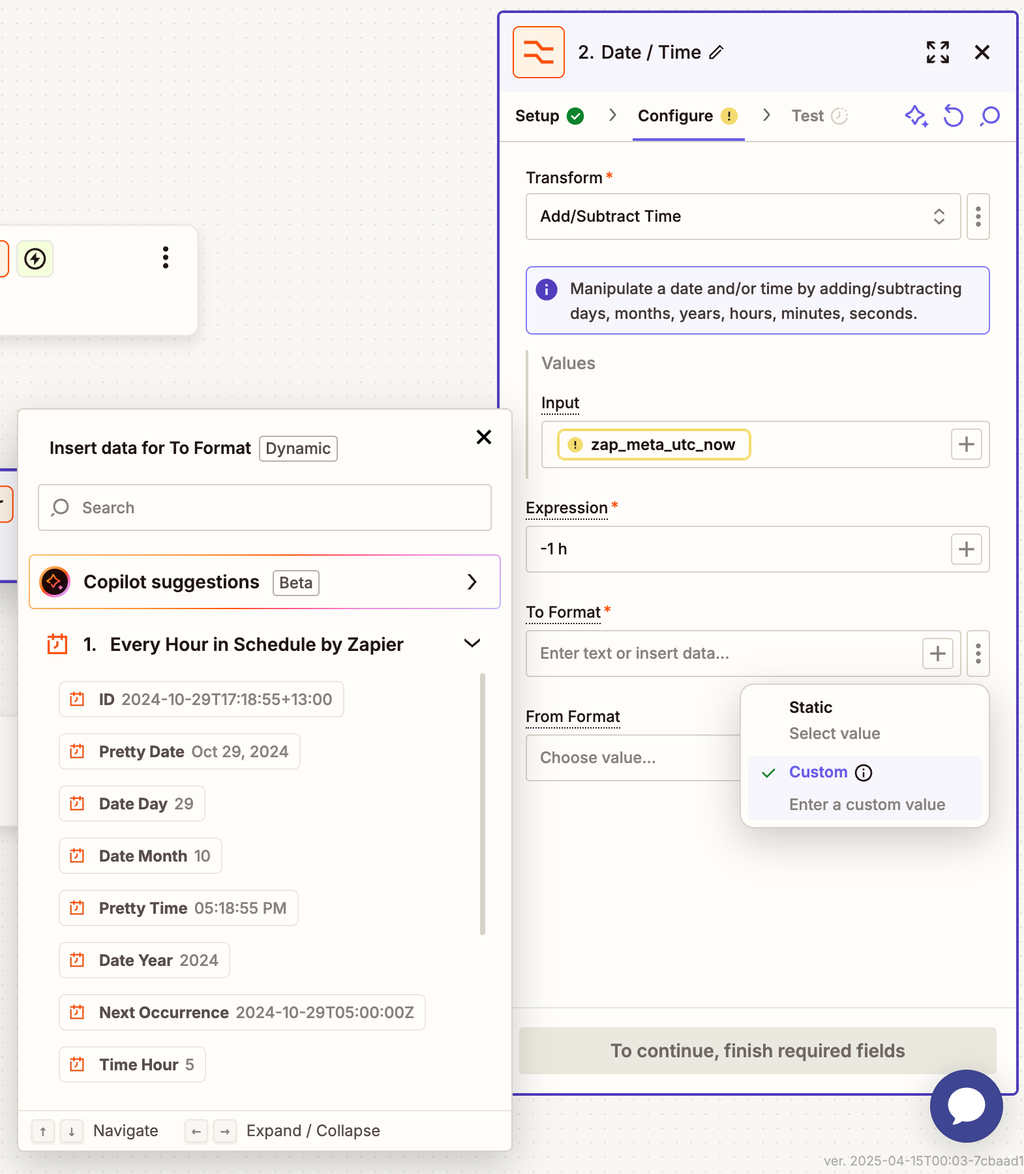Collapse Every Hour in Schedule by Zapier

(472, 644)
